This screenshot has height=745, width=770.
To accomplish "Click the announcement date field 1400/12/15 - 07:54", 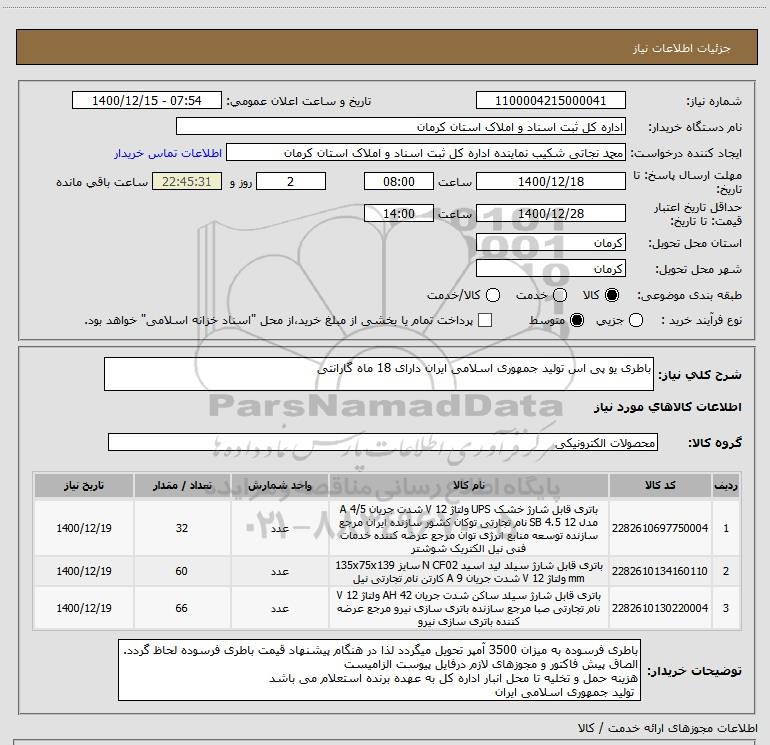I will pyautogui.click(x=147, y=101).
